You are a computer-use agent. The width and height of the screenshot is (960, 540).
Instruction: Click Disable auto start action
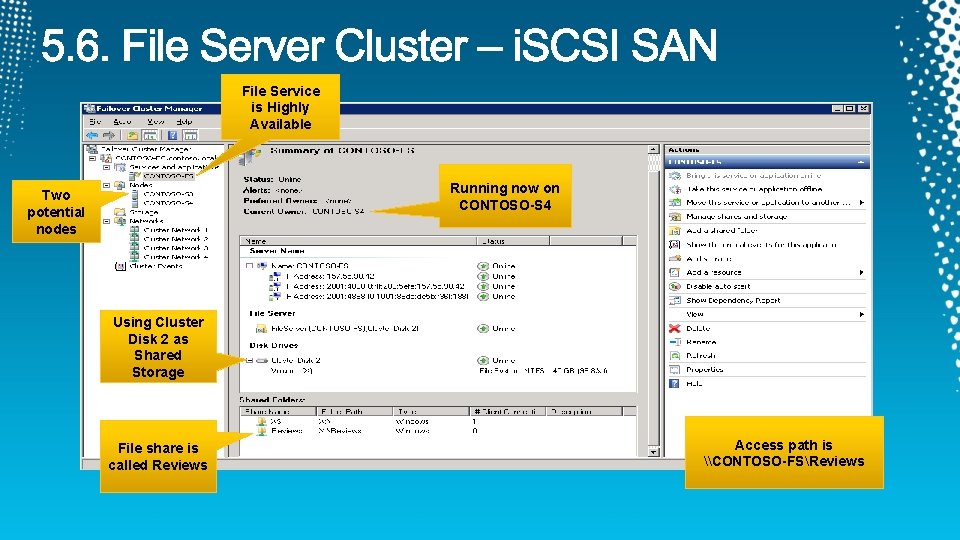pos(718,287)
